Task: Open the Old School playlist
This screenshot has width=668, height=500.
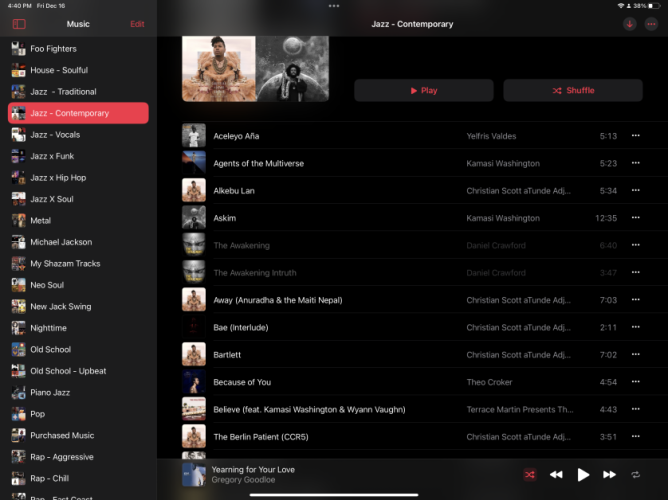Action: [x=78, y=349]
